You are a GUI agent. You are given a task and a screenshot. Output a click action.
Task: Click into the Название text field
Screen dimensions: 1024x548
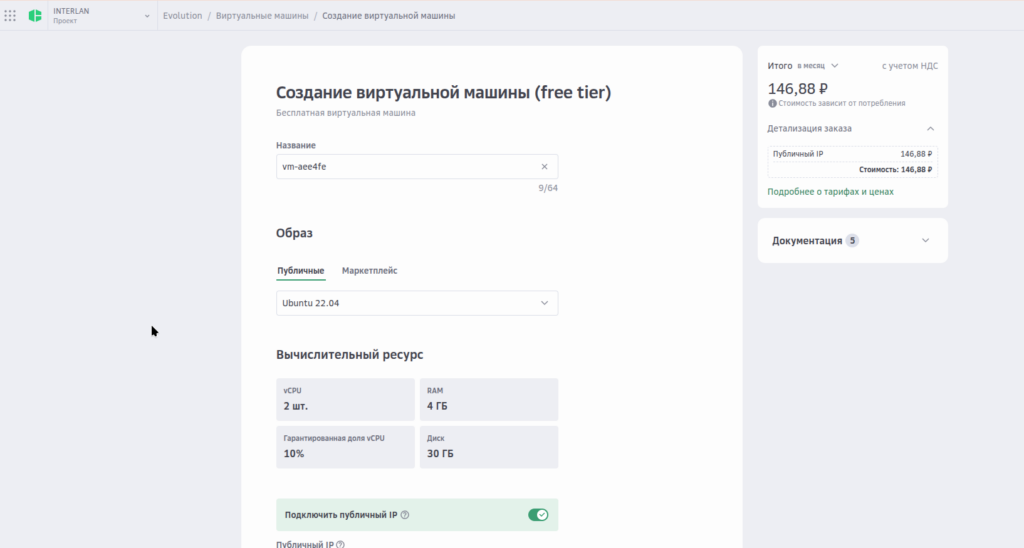pyautogui.click(x=405, y=167)
